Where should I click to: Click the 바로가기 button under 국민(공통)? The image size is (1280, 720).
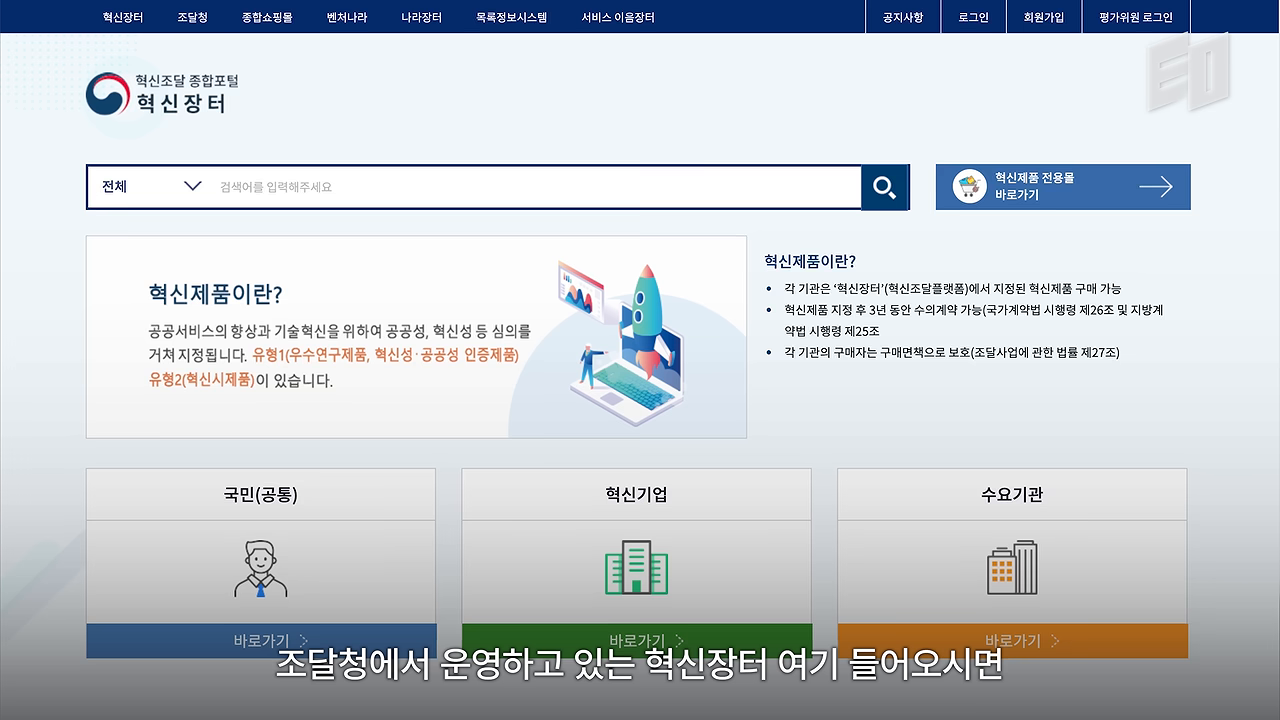pos(261,641)
